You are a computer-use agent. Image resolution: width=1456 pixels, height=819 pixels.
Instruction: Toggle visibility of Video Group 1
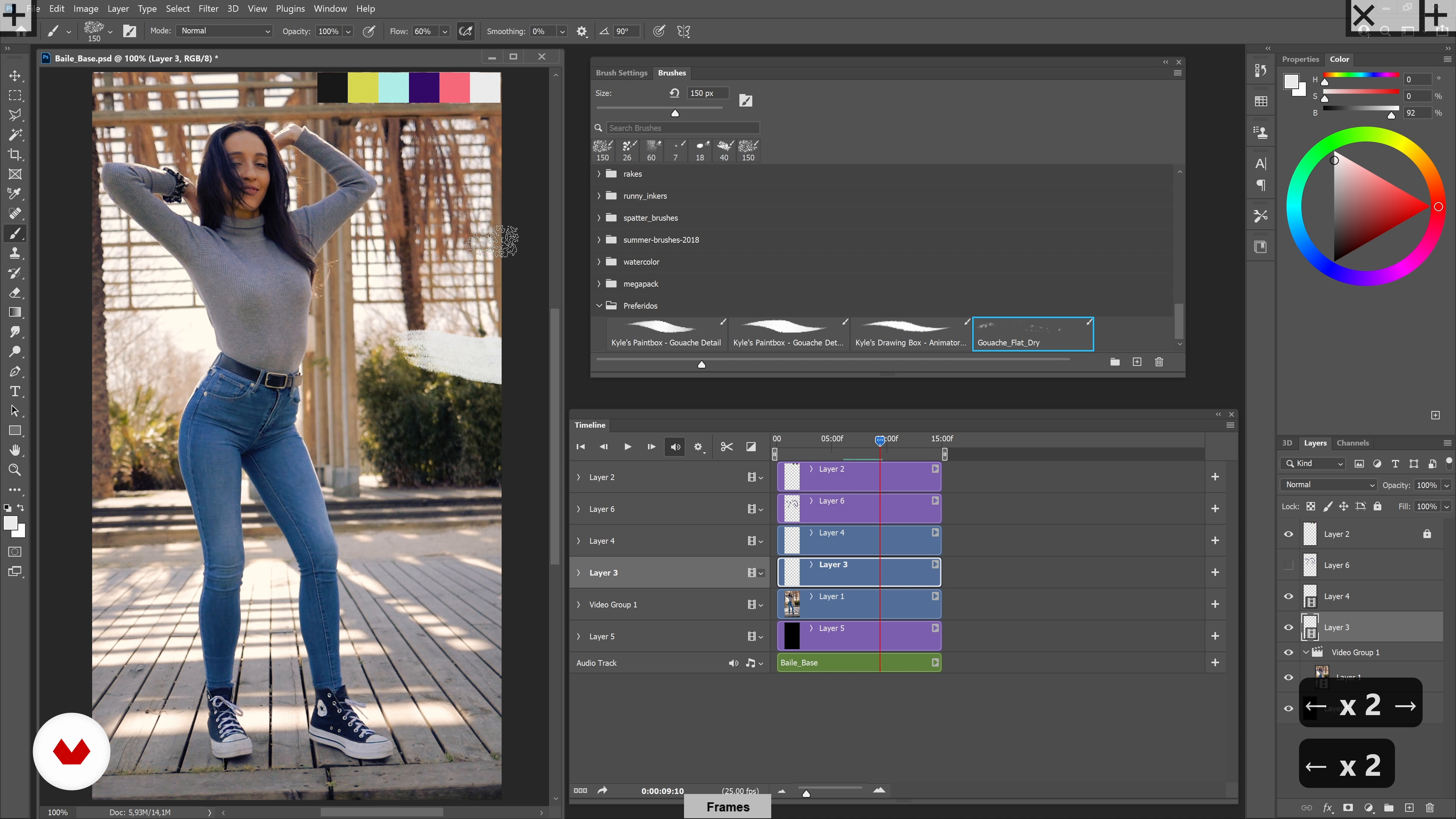[x=1288, y=652]
